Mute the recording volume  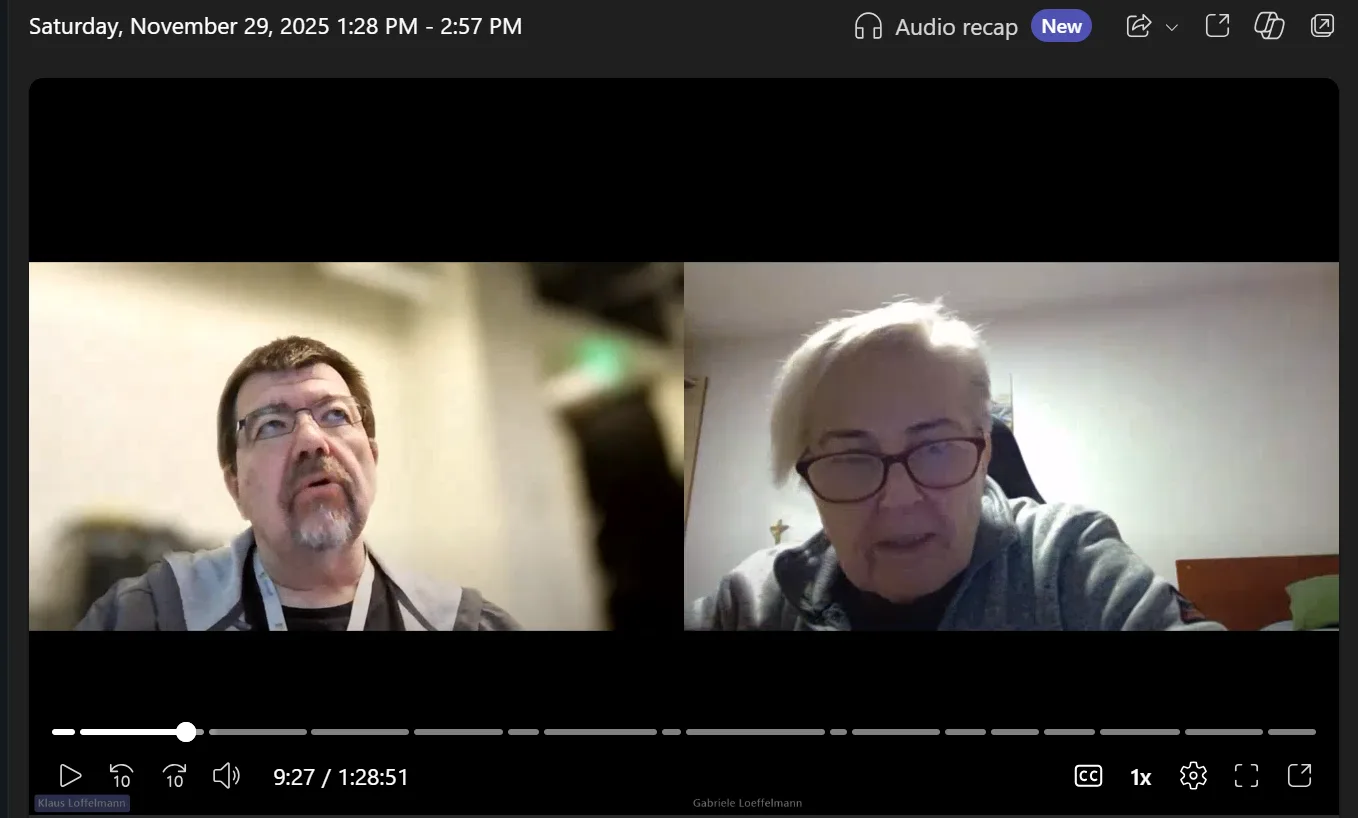click(227, 776)
